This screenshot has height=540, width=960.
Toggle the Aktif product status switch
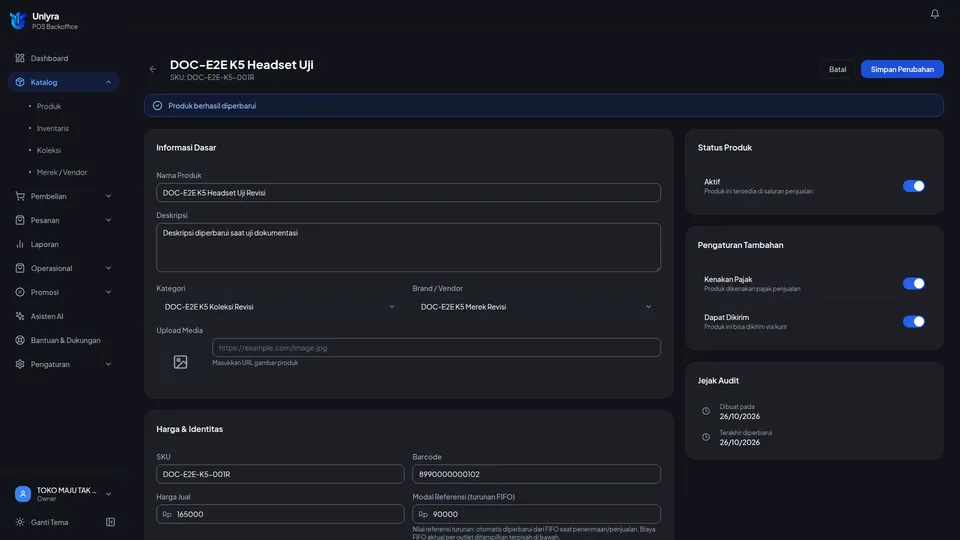(x=913, y=186)
